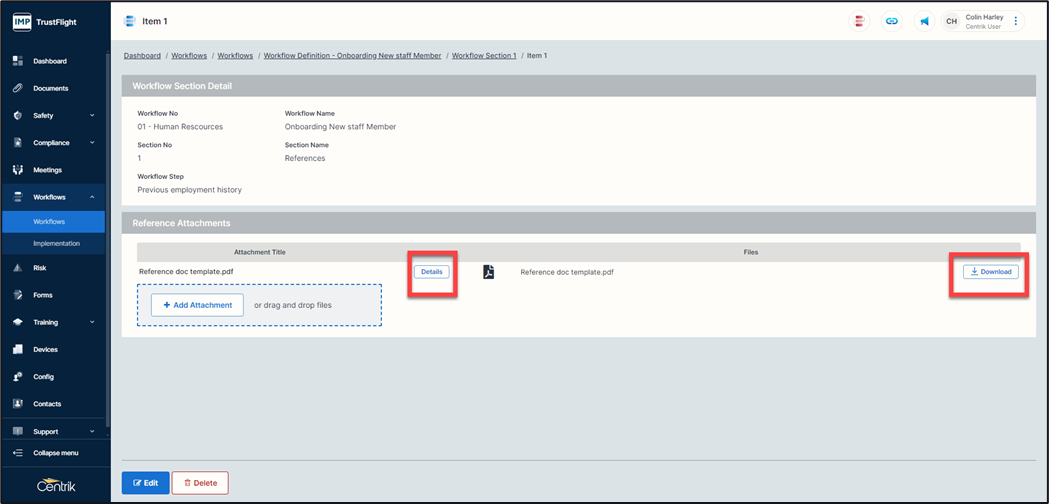The image size is (1049, 504).
Task: Open Workflow Section 1 breadcrumb link
Action: [484, 56]
